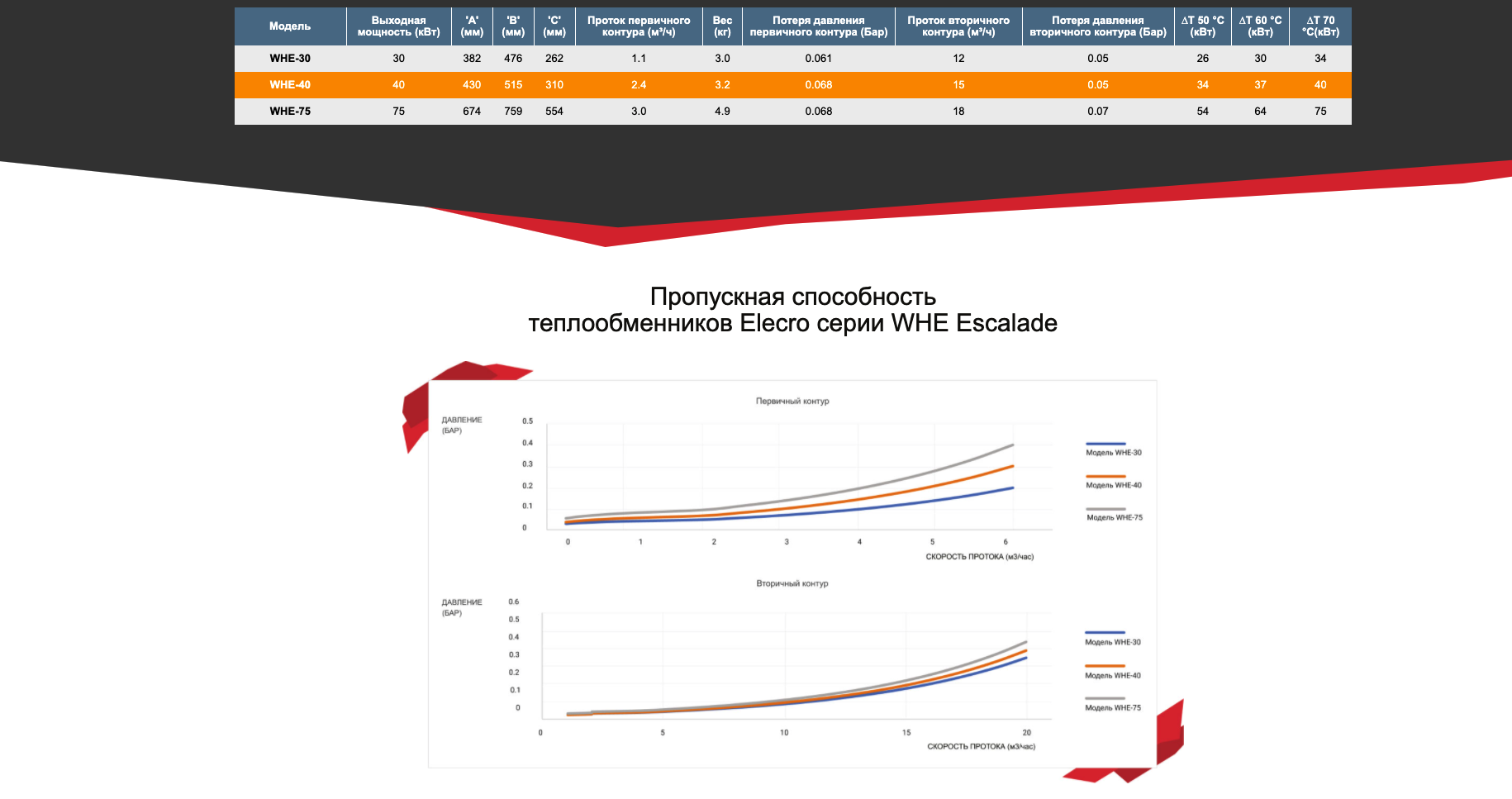Click the 'Модель' column header

290,26
